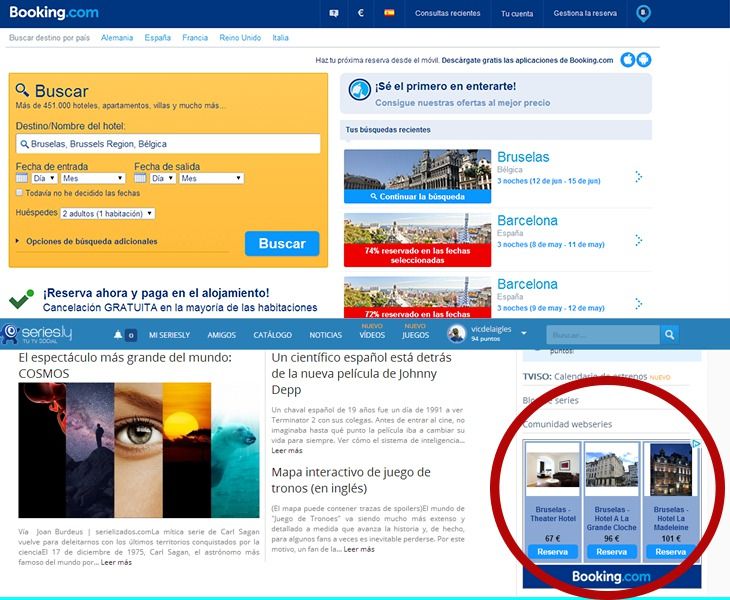Viewport: 730px width, 600px height.
Task: Select Italia country link
Action: [x=280, y=38]
